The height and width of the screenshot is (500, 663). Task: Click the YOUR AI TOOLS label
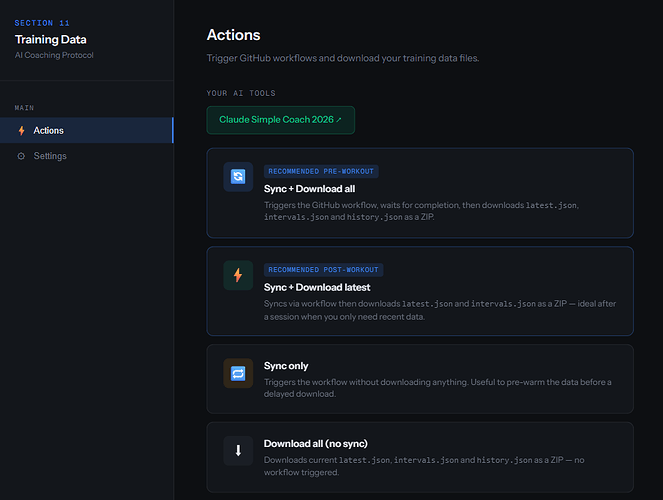click(241, 93)
